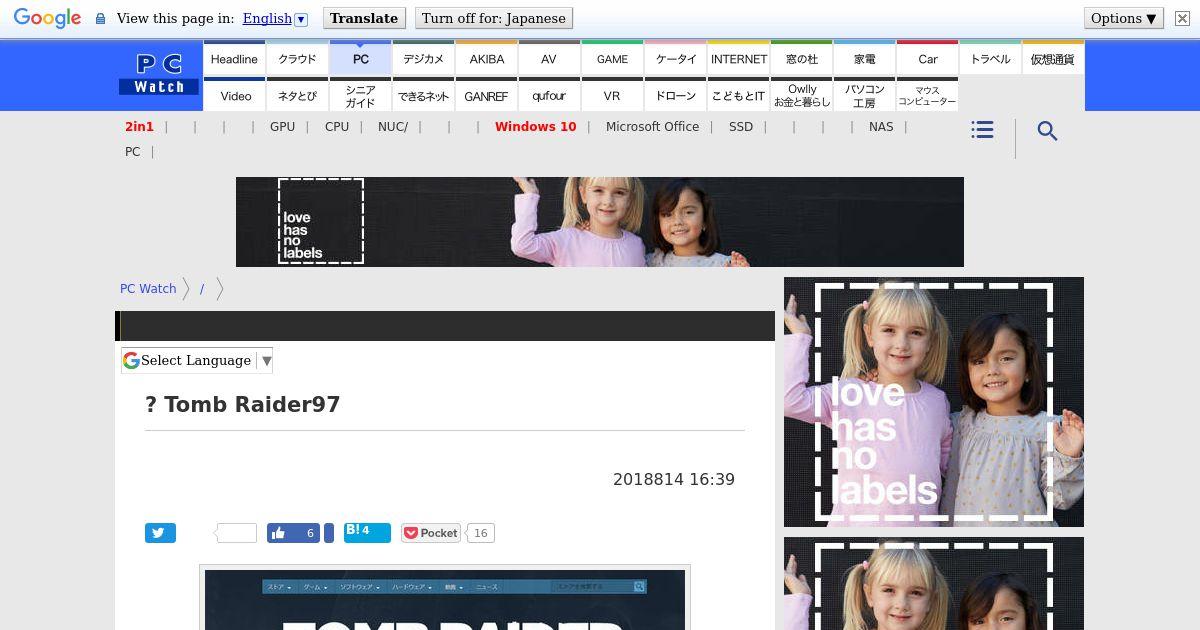The height and width of the screenshot is (630, 1200).
Task: Open the トラベル tab
Action: tap(990, 59)
